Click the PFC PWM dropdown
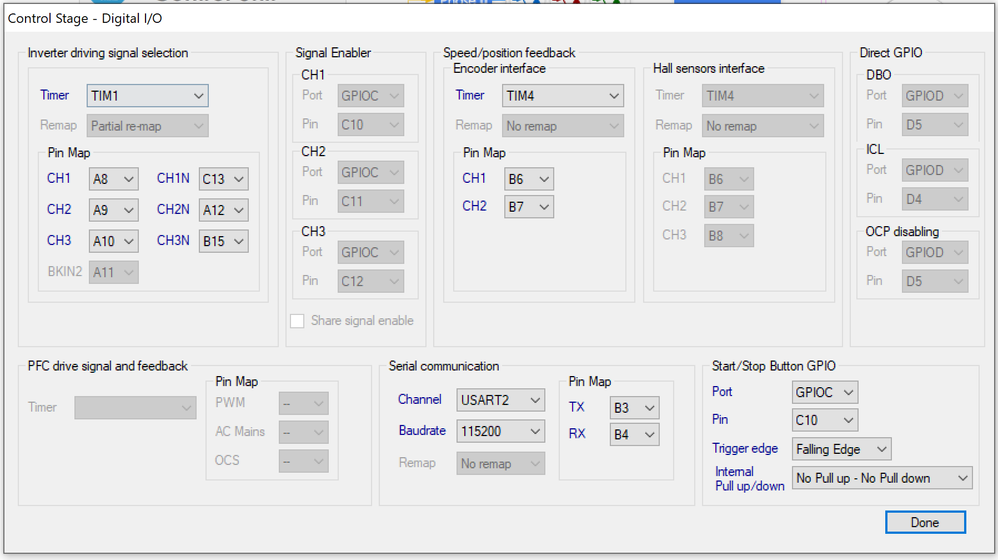The image size is (998, 560). click(x=304, y=403)
